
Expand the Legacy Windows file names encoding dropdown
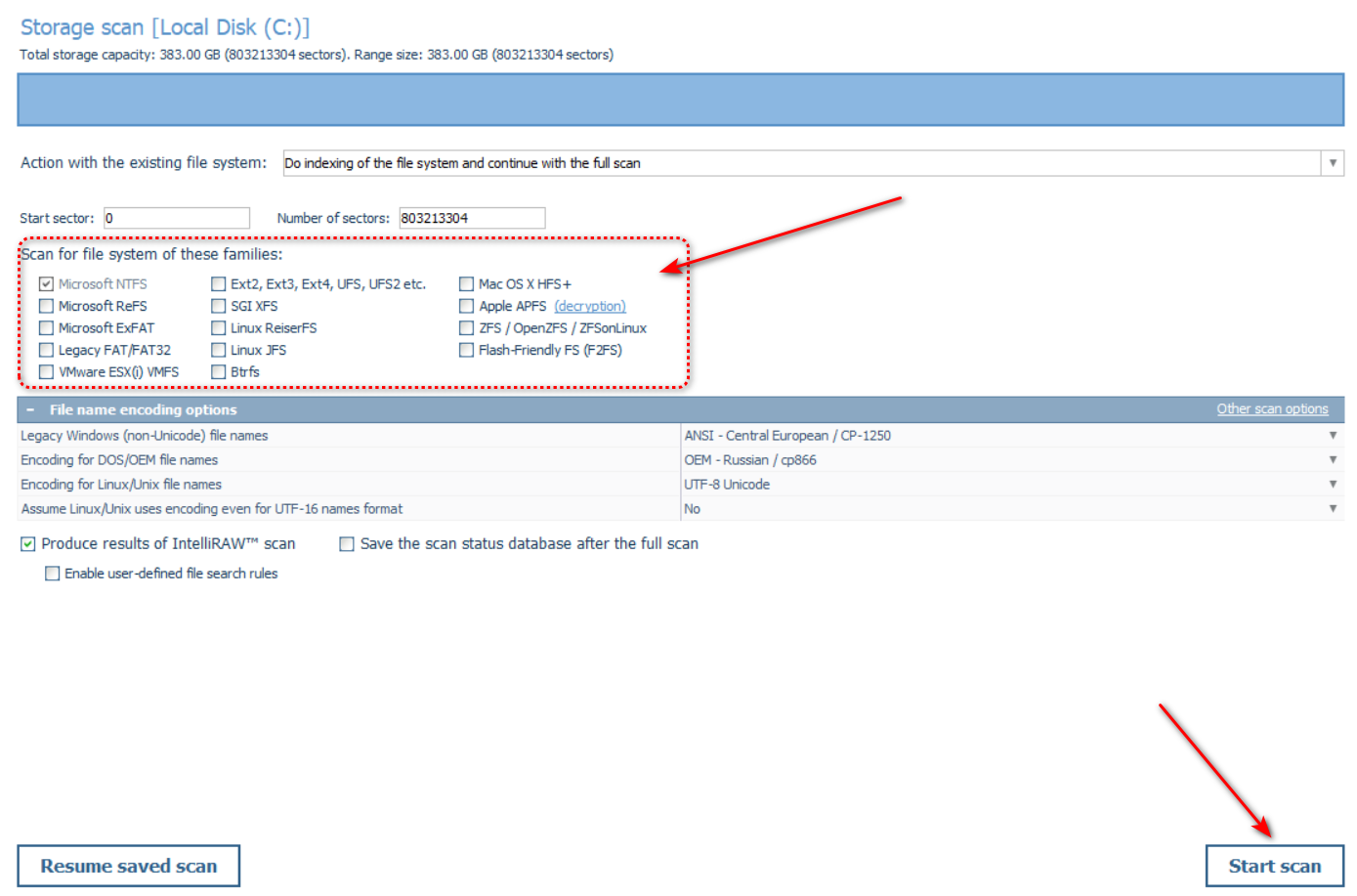(x=1332, y=436)
